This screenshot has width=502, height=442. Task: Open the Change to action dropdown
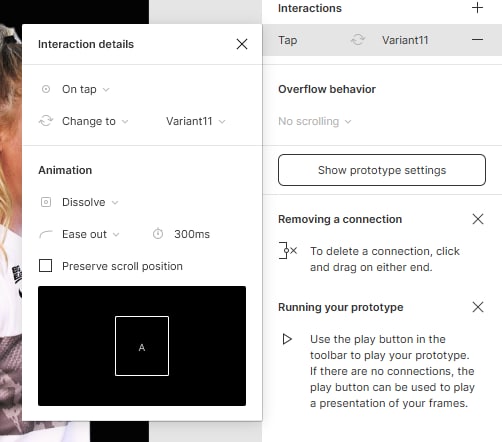pos(95,121)
